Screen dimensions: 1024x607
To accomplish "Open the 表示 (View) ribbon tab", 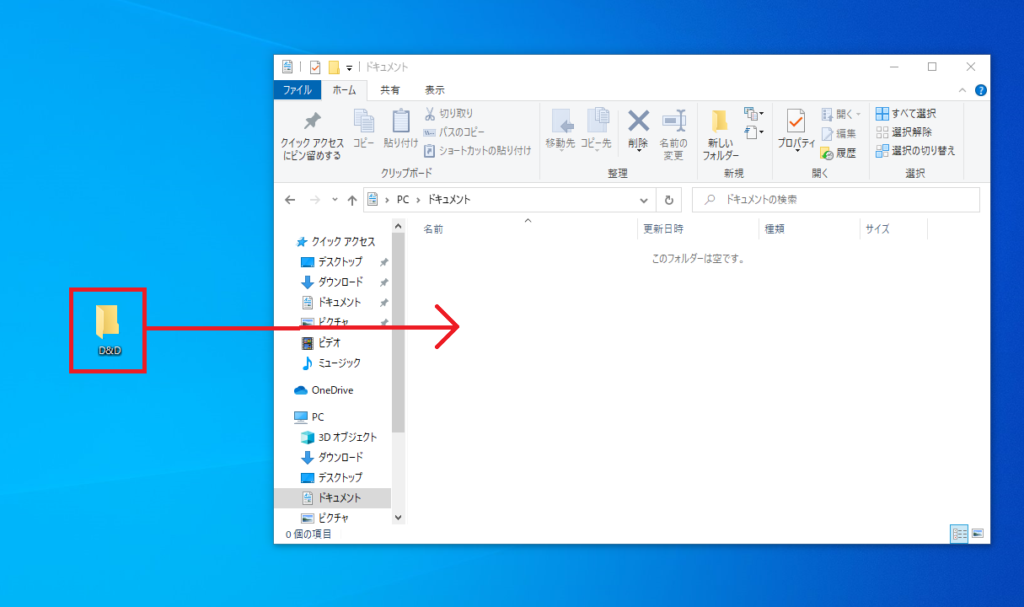I will point(434,90).
